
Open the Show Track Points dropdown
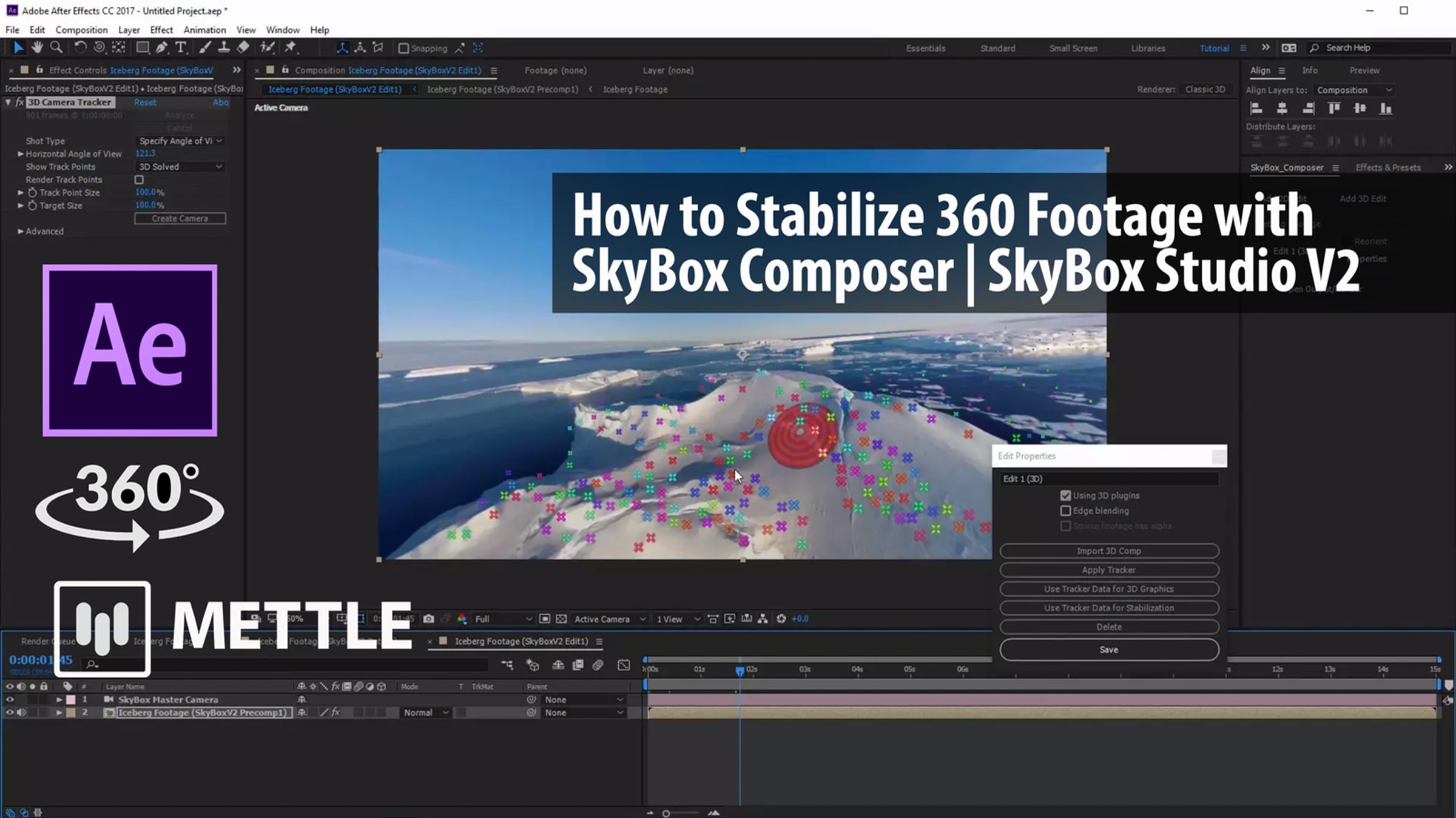[x=180, y=167]
